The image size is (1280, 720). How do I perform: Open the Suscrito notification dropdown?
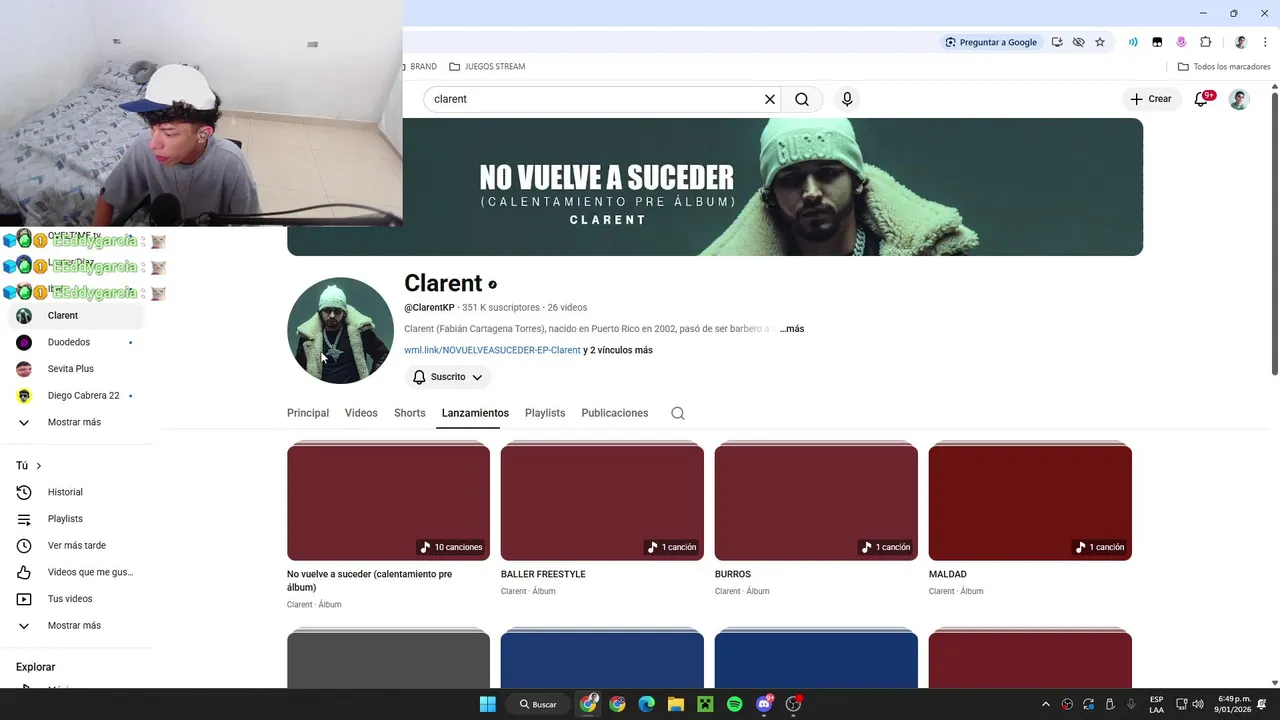448,377
